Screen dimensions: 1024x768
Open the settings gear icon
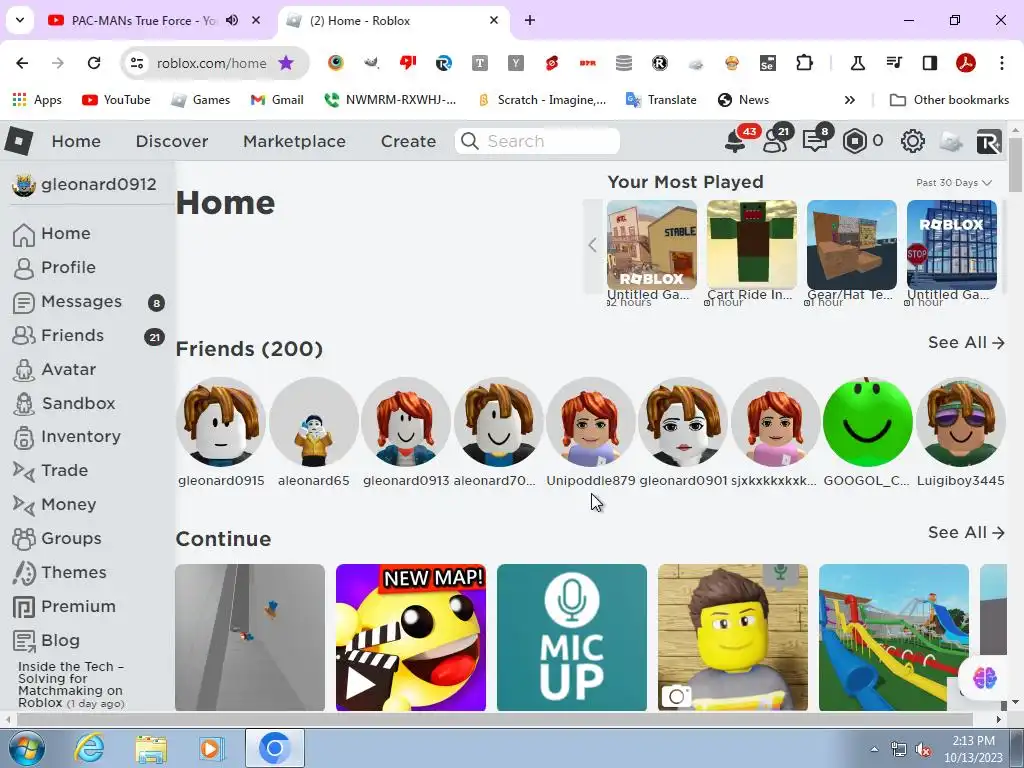(912, 141)
